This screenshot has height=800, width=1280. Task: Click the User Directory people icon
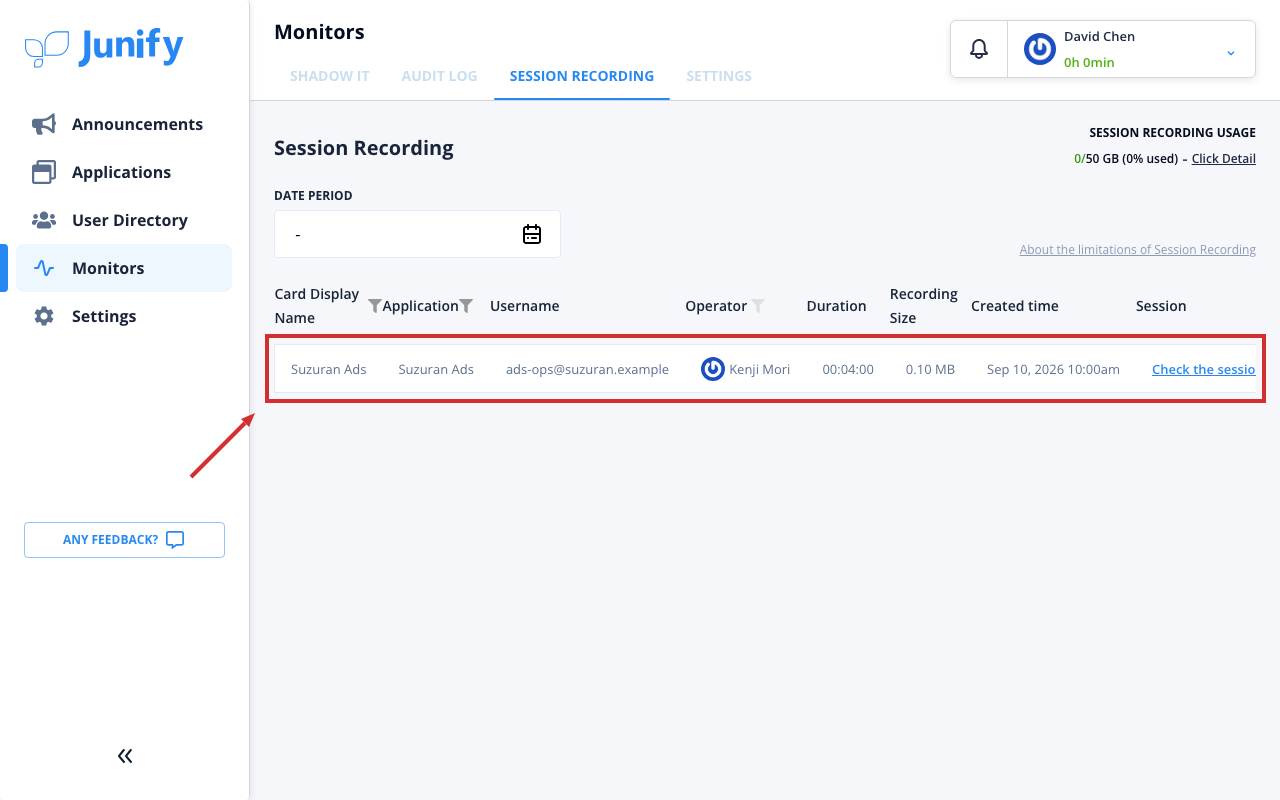(x=44, y=220)
